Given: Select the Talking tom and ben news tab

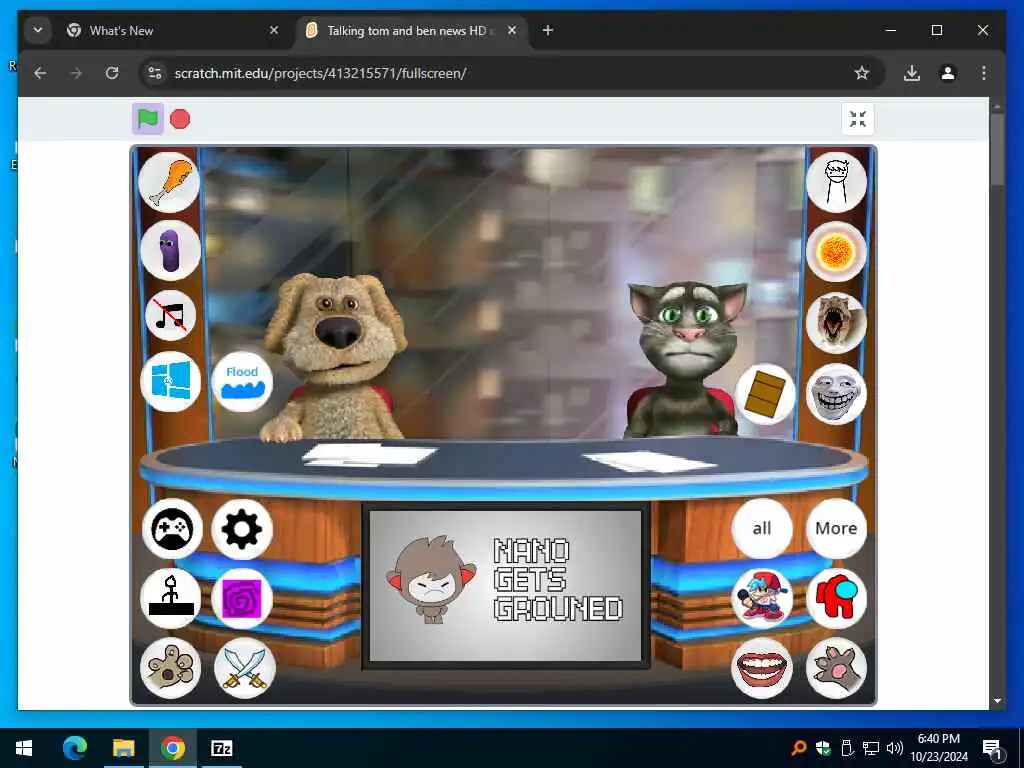Looking at the screenshot, I should 411,31.
